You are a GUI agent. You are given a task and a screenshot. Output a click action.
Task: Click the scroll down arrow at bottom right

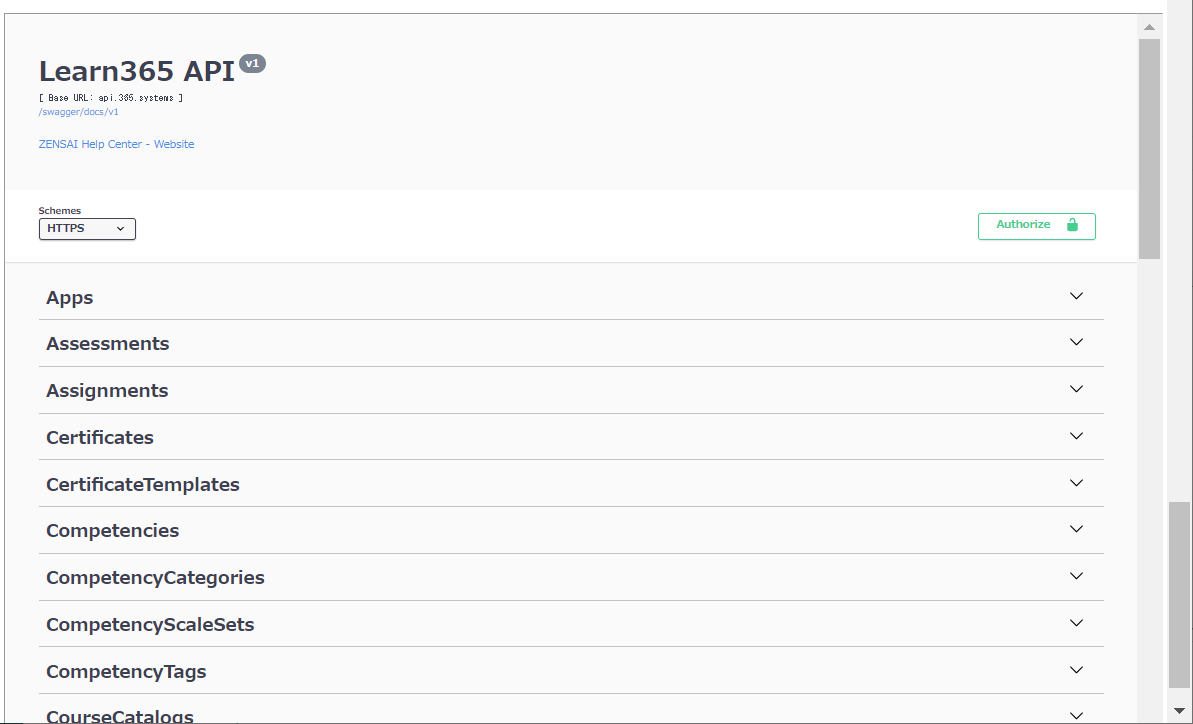pos(1179,711)
